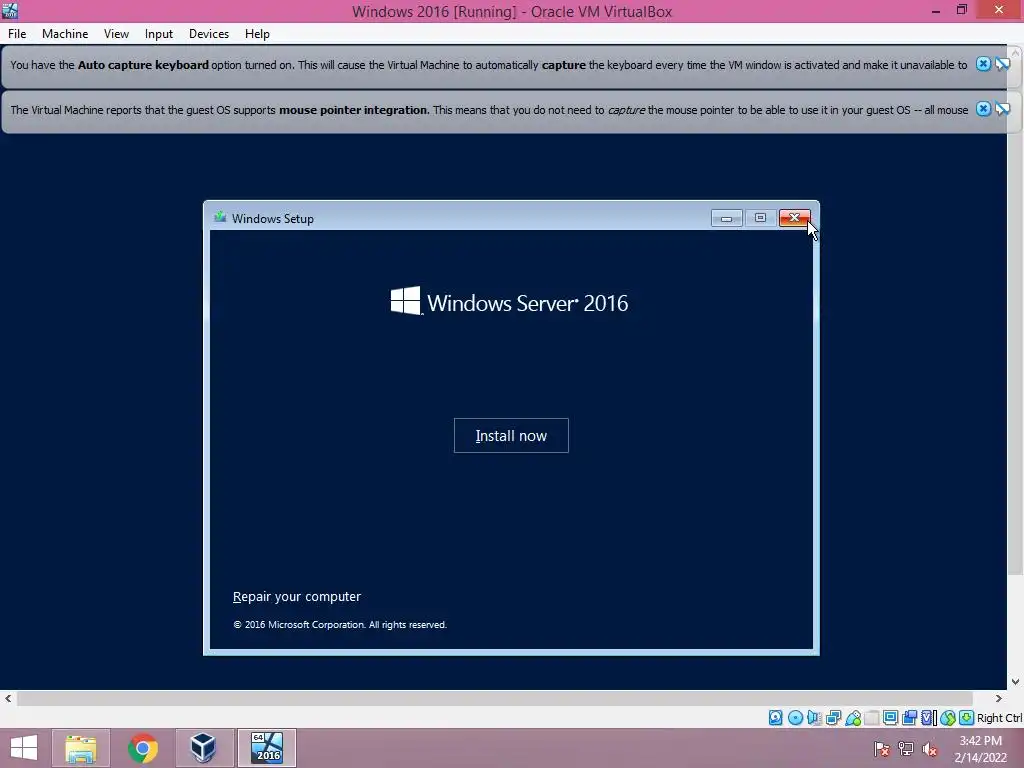Click the Action Center flag tray icon
The width and height of the screenshot is (1024, 768).
[882, 749]
